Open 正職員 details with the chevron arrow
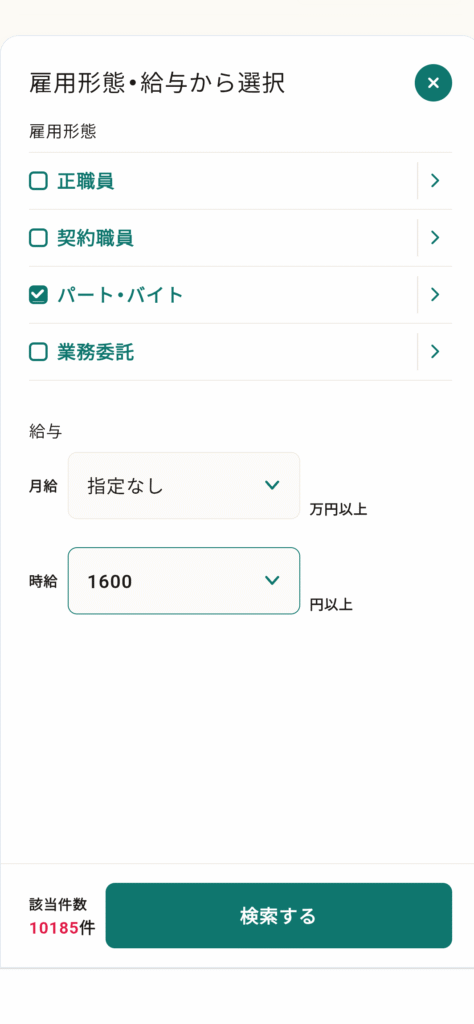Image resolution: width=474 pixels, height=1024 pixels. (435, 181)
